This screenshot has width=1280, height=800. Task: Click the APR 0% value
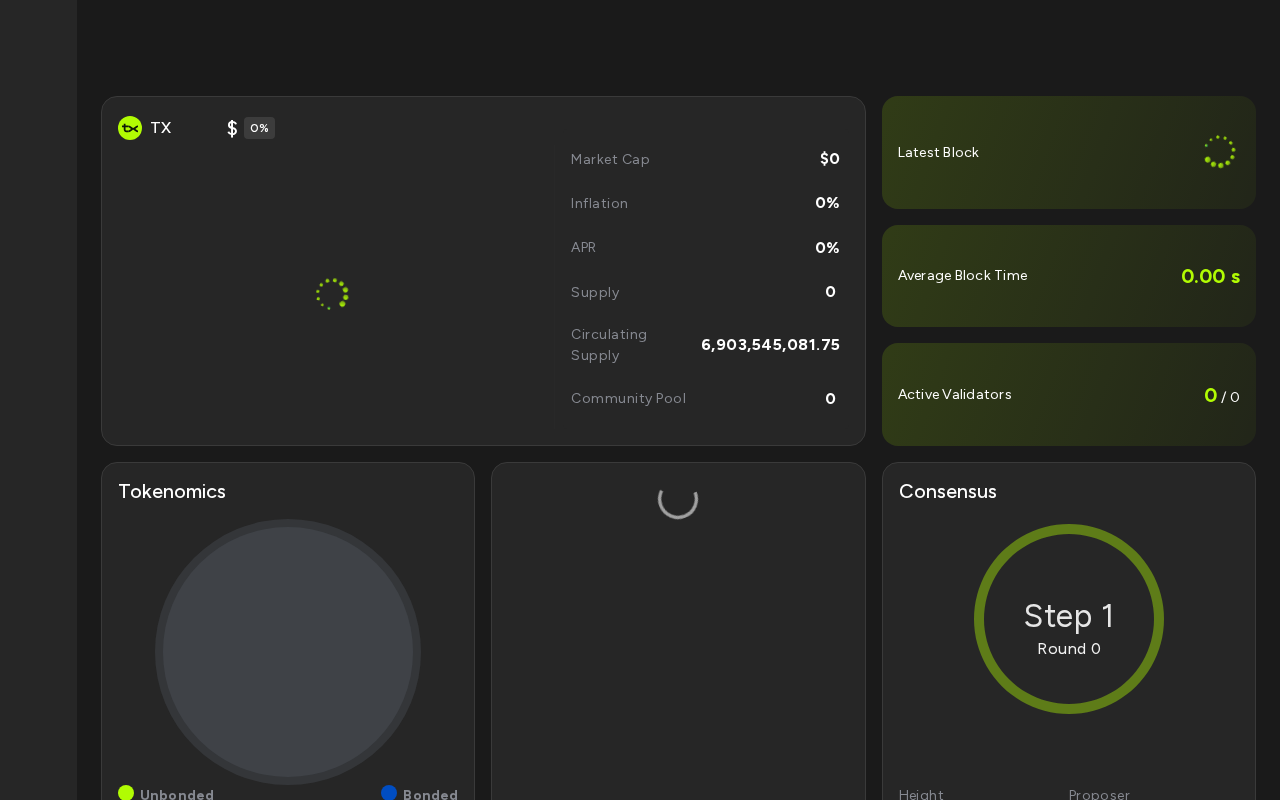click(x=827, y=248)
